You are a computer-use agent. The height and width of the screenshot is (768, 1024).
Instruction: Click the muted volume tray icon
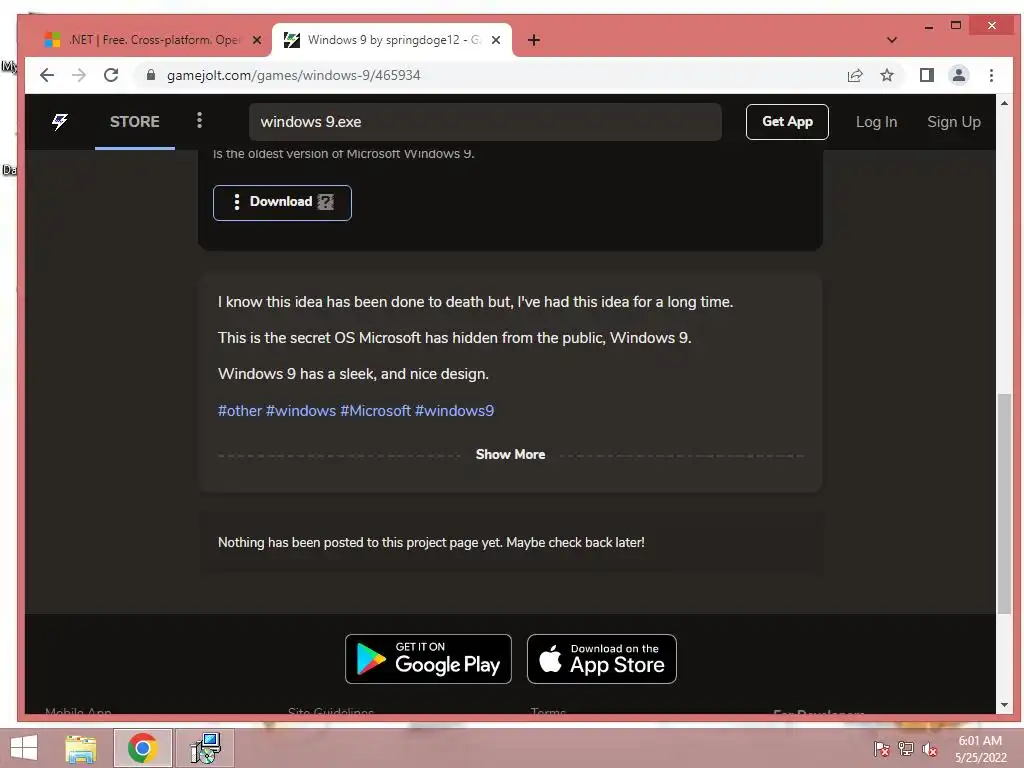[930, 749]
